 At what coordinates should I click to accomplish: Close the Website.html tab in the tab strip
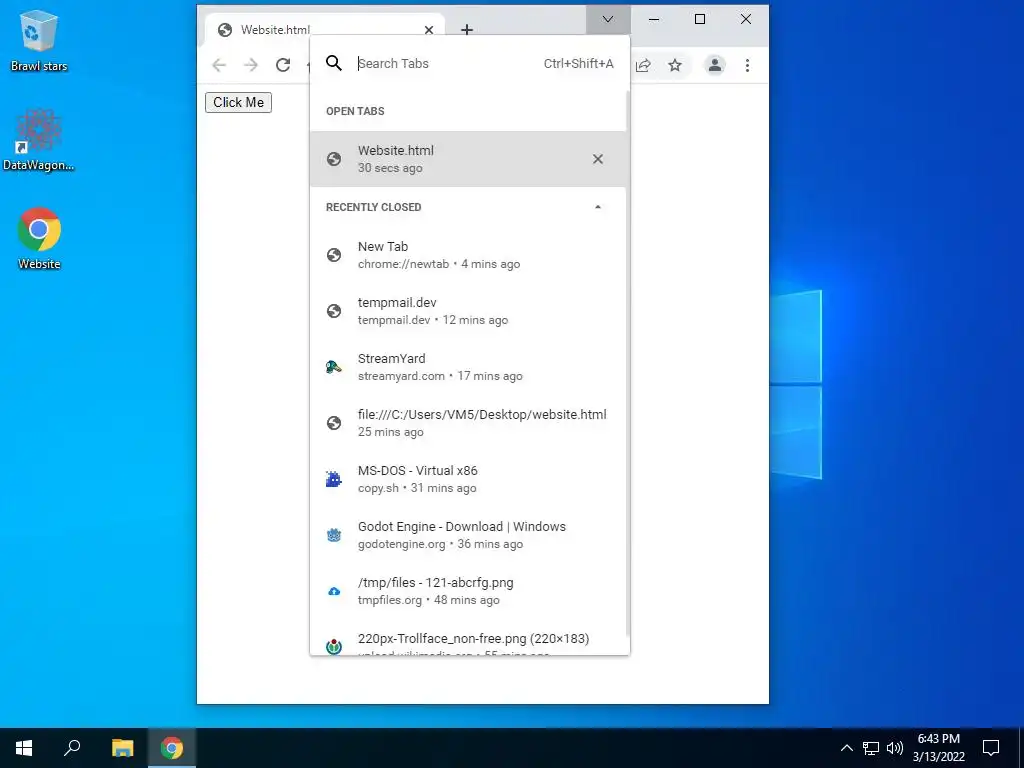(x=428, y=30)
